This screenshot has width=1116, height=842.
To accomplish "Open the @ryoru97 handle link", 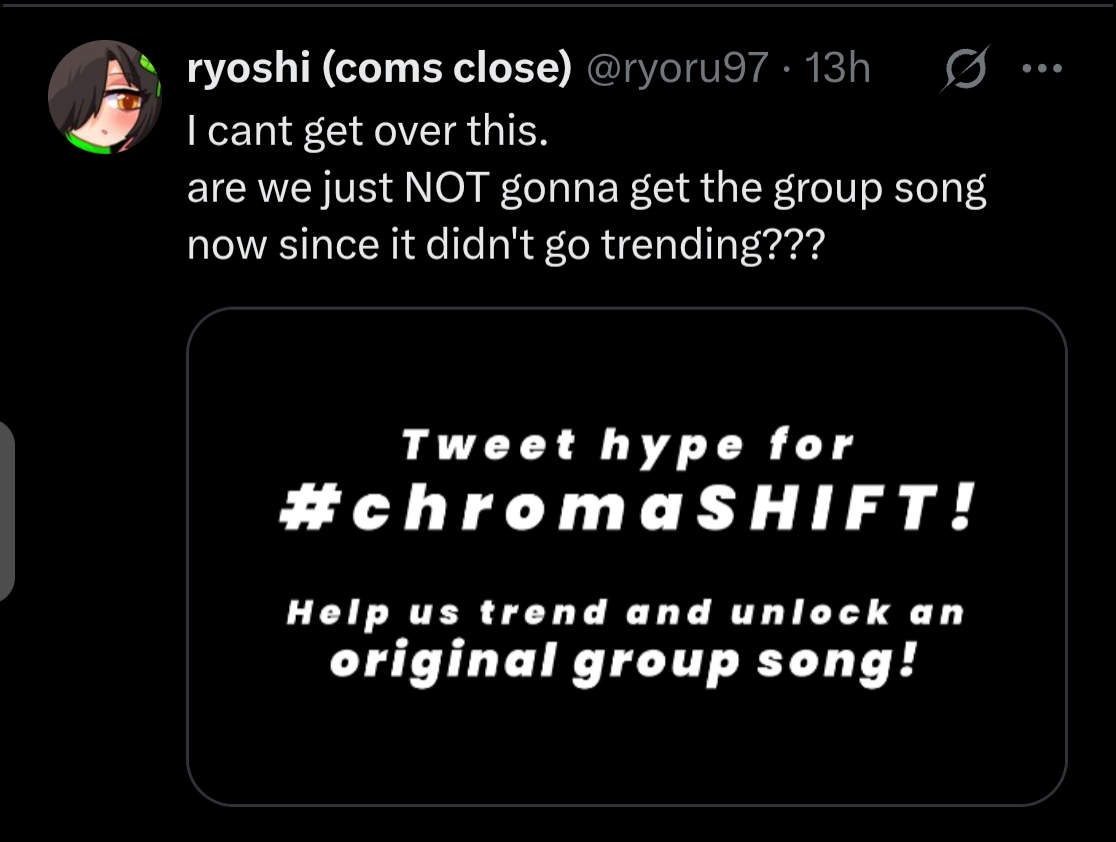I will coord(676,68).
